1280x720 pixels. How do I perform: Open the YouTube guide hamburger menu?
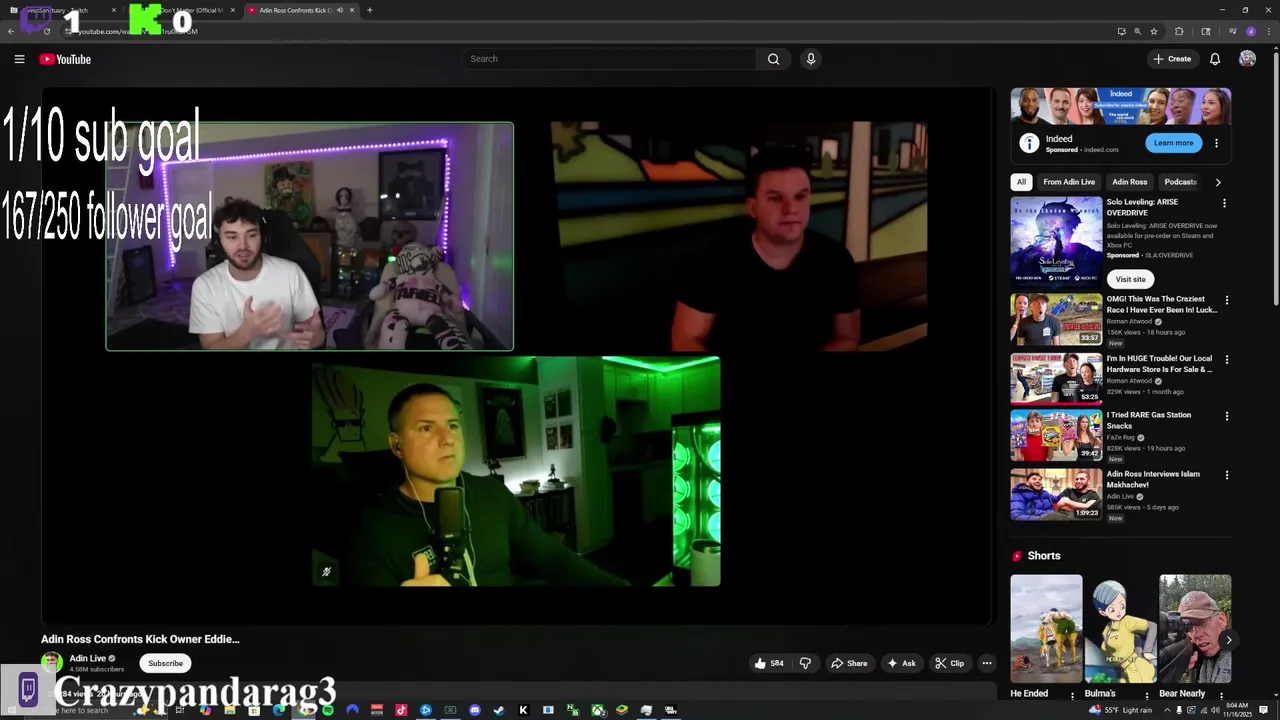[x=19, y=59]
